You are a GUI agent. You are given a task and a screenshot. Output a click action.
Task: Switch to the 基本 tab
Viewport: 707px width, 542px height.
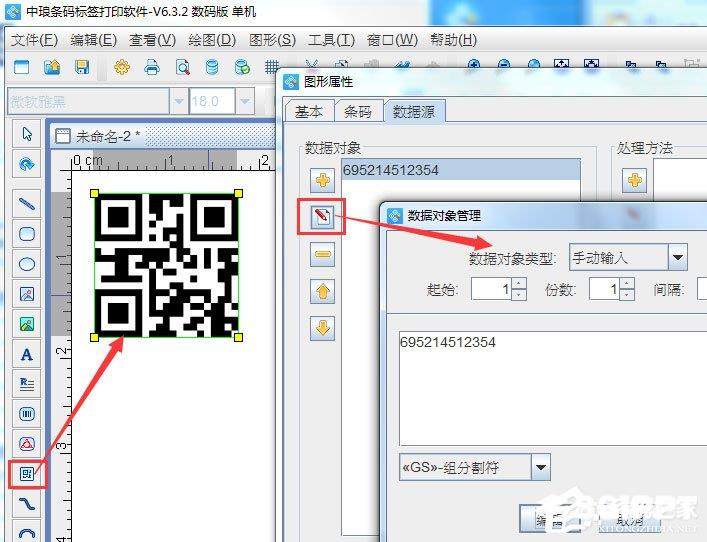click(309, 111)
